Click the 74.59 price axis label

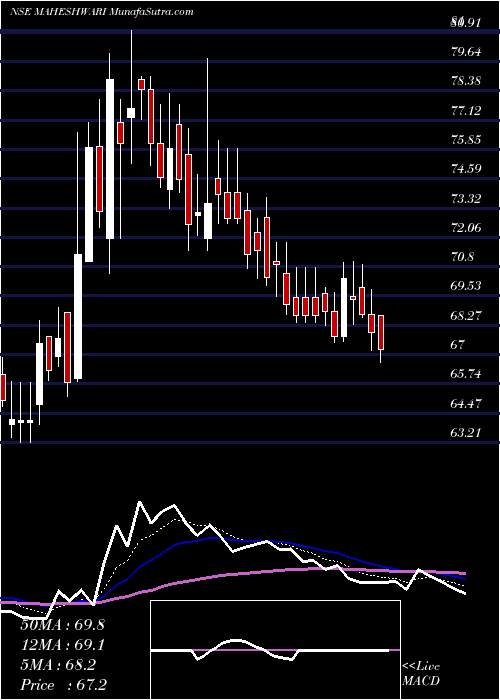[x=466, y=169]
